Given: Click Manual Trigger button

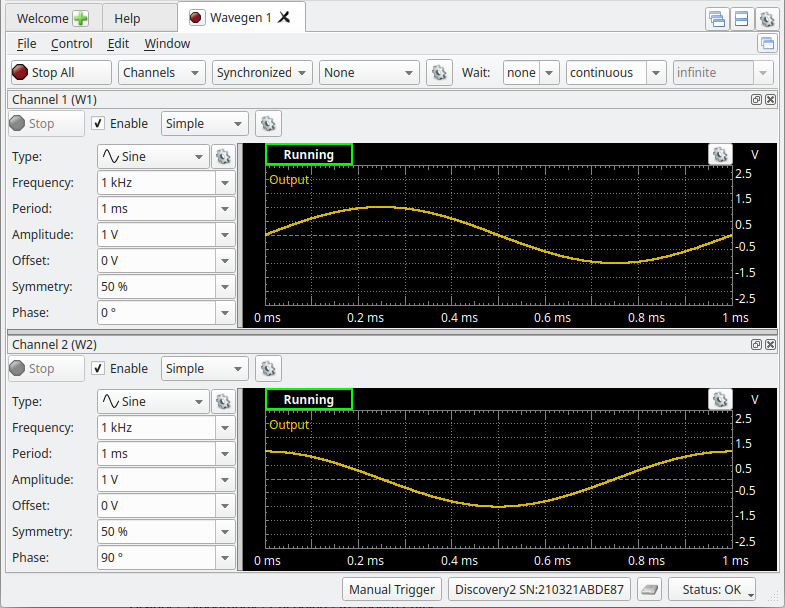Looking at the screenshot, I should click(391, 589).
